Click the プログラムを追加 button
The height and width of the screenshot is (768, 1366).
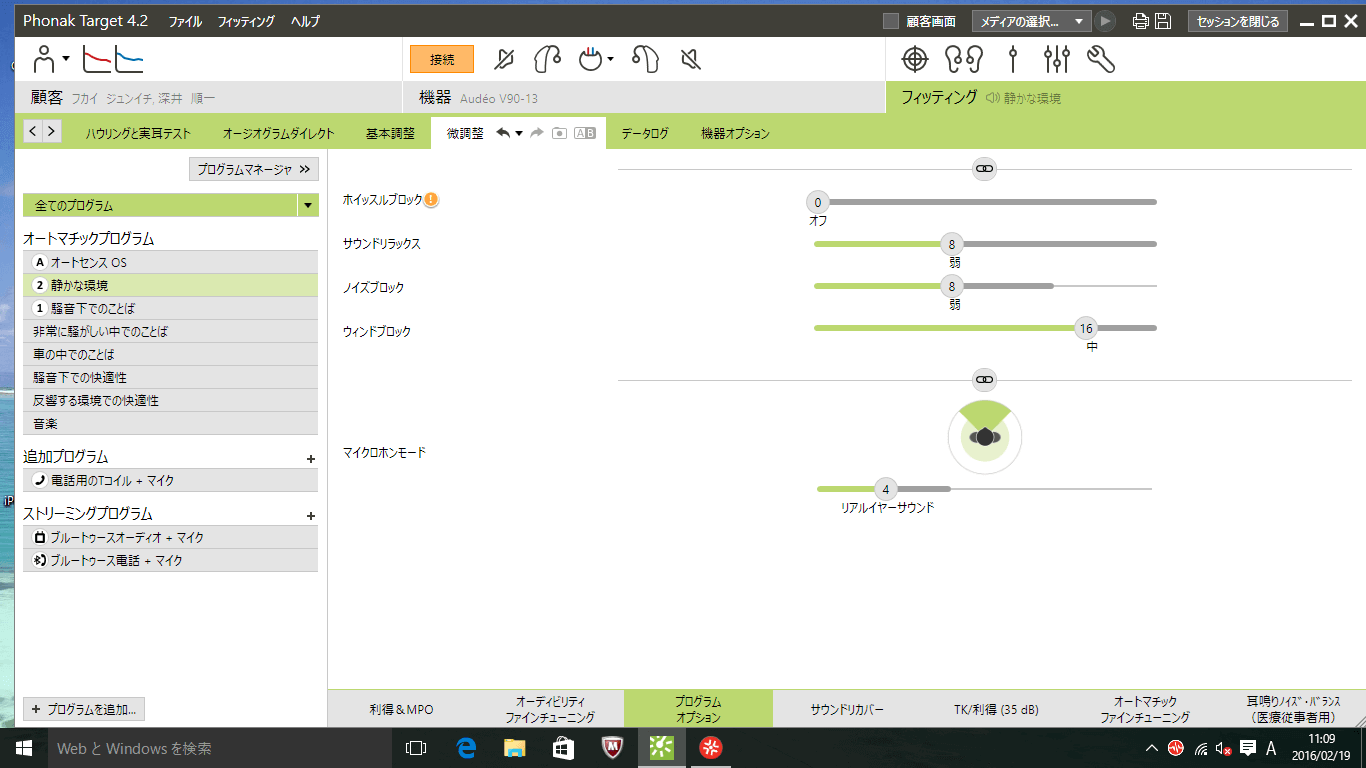[x=84, y=709]
